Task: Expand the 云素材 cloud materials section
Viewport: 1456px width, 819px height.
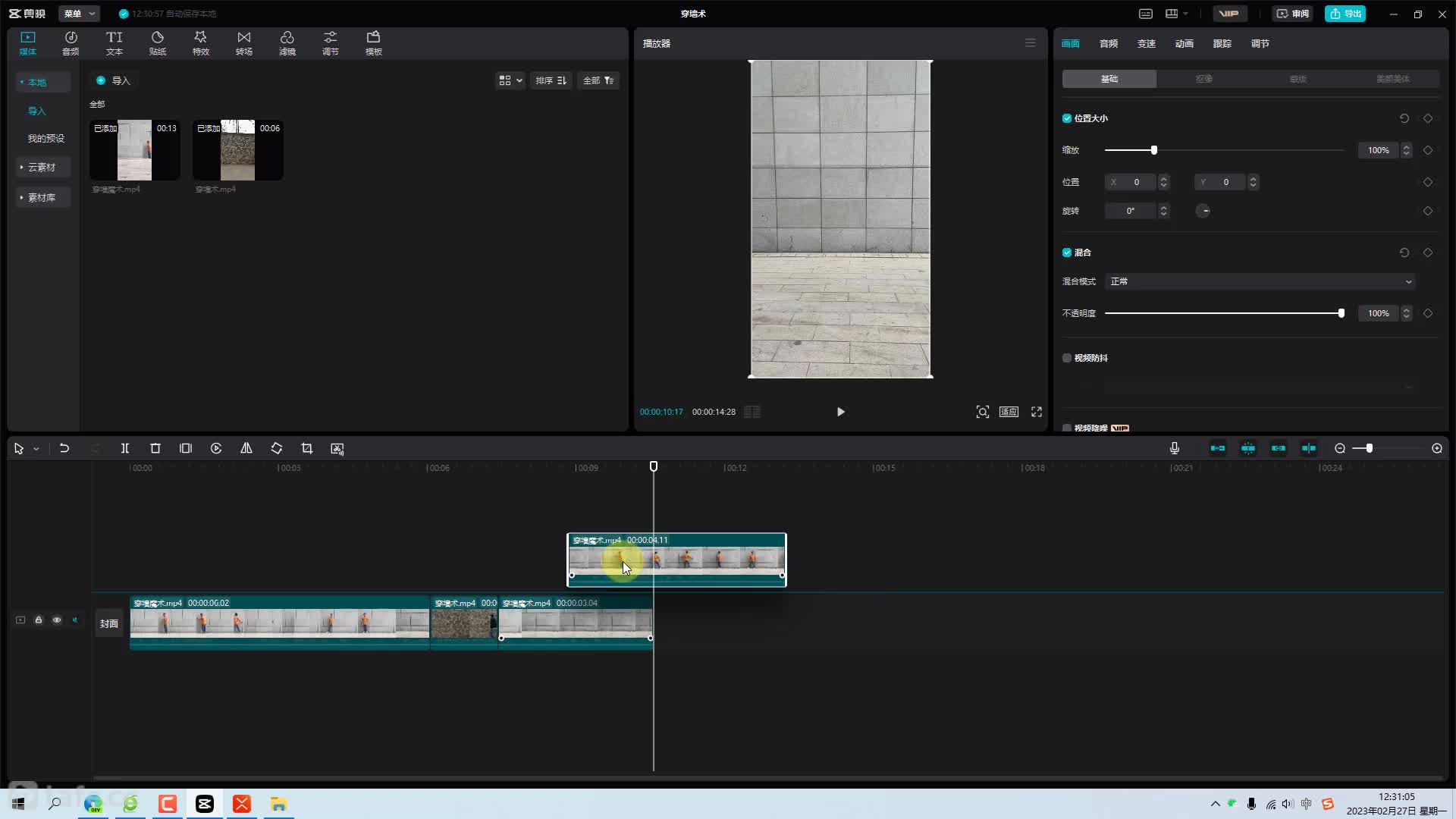Action: tap(43, 167)
